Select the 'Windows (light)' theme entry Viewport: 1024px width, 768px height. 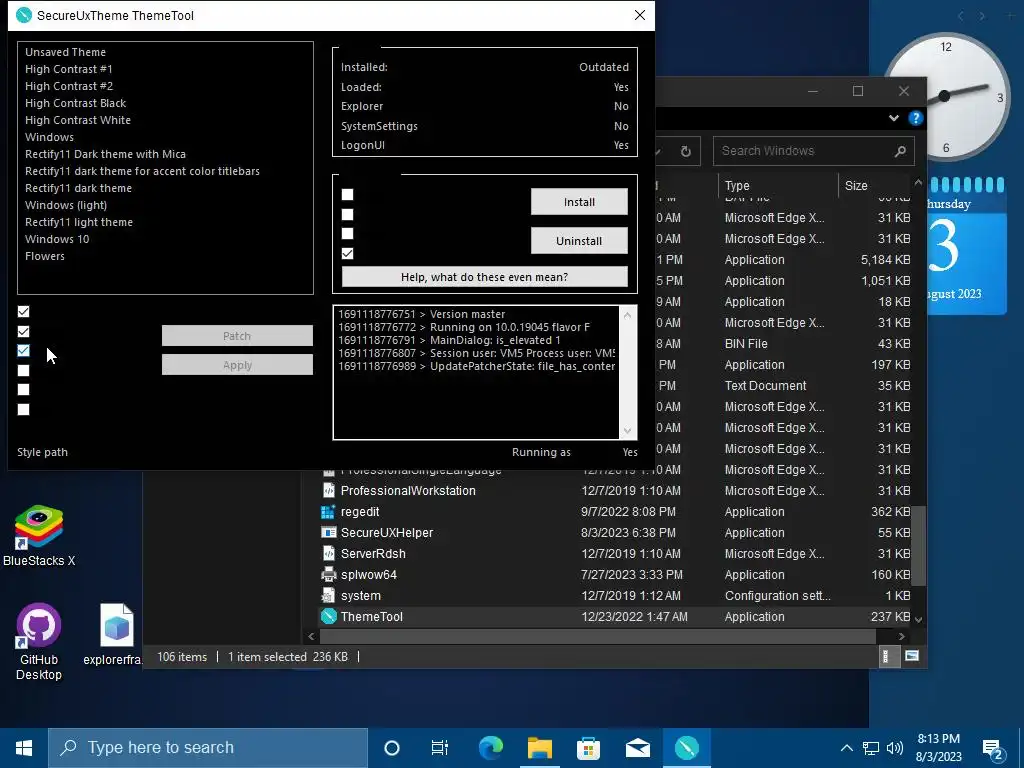(x=66, y=205)
